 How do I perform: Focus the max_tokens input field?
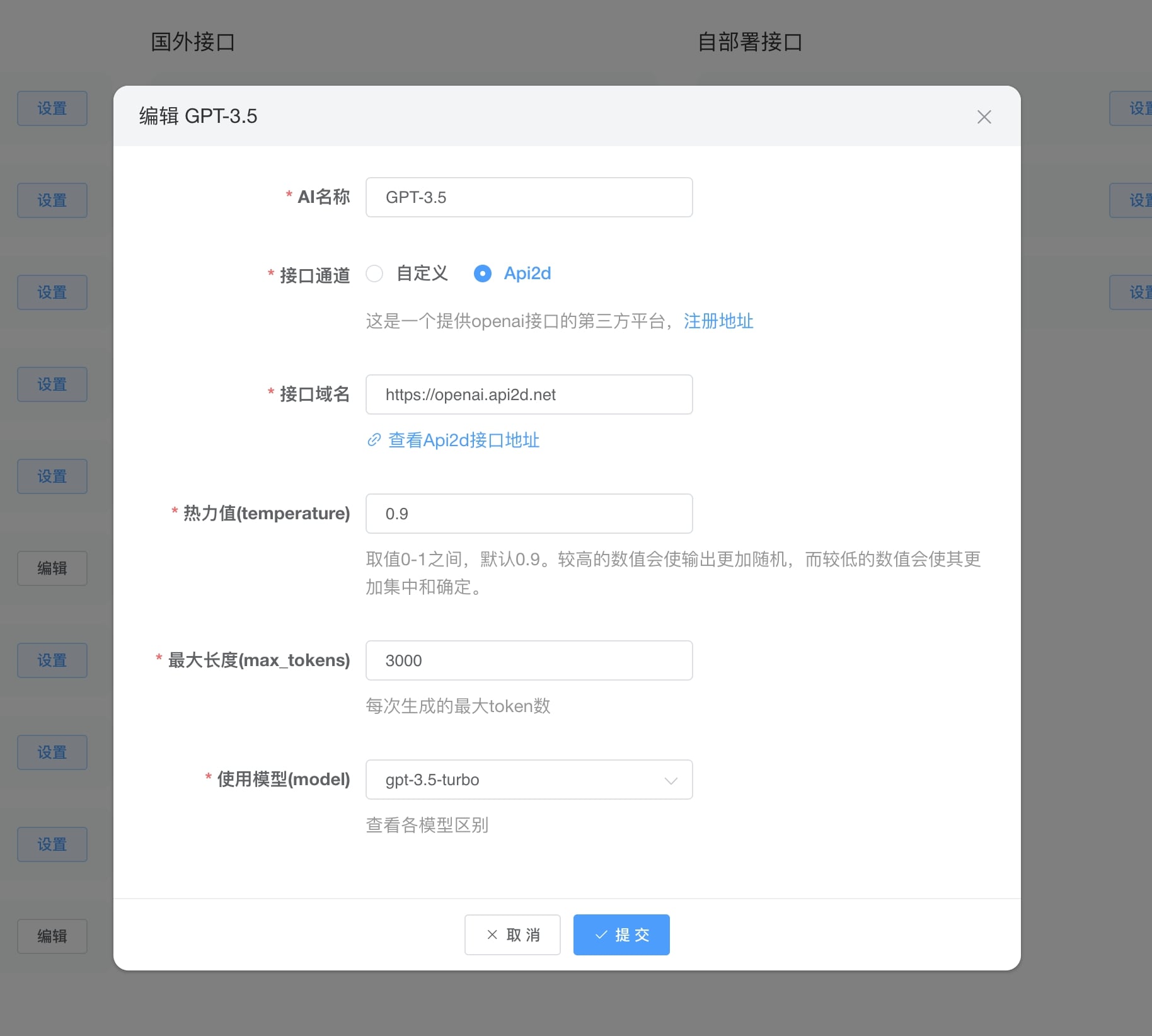529,660
